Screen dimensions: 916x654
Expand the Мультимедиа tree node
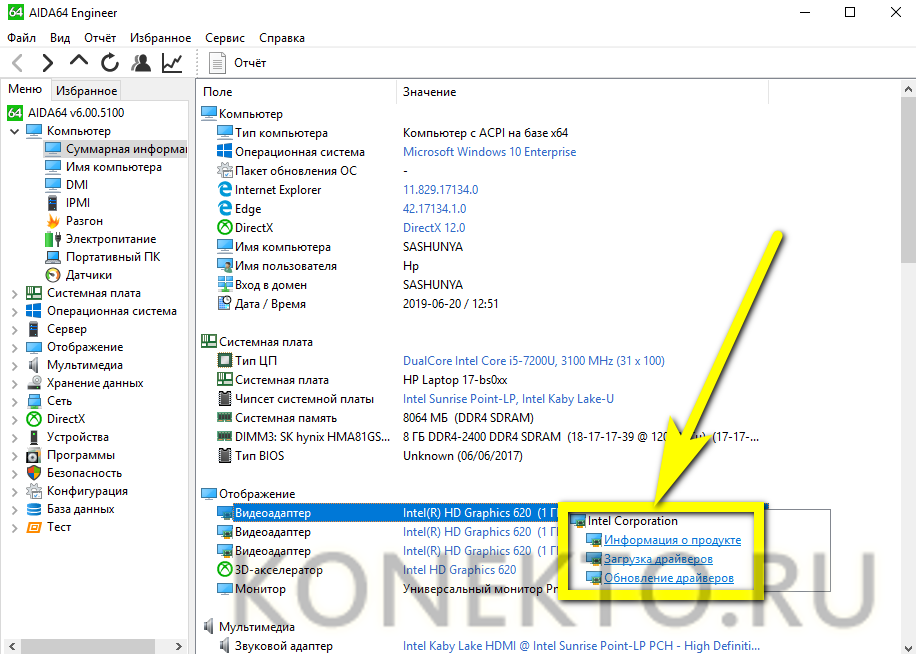(x=14, y=366)
